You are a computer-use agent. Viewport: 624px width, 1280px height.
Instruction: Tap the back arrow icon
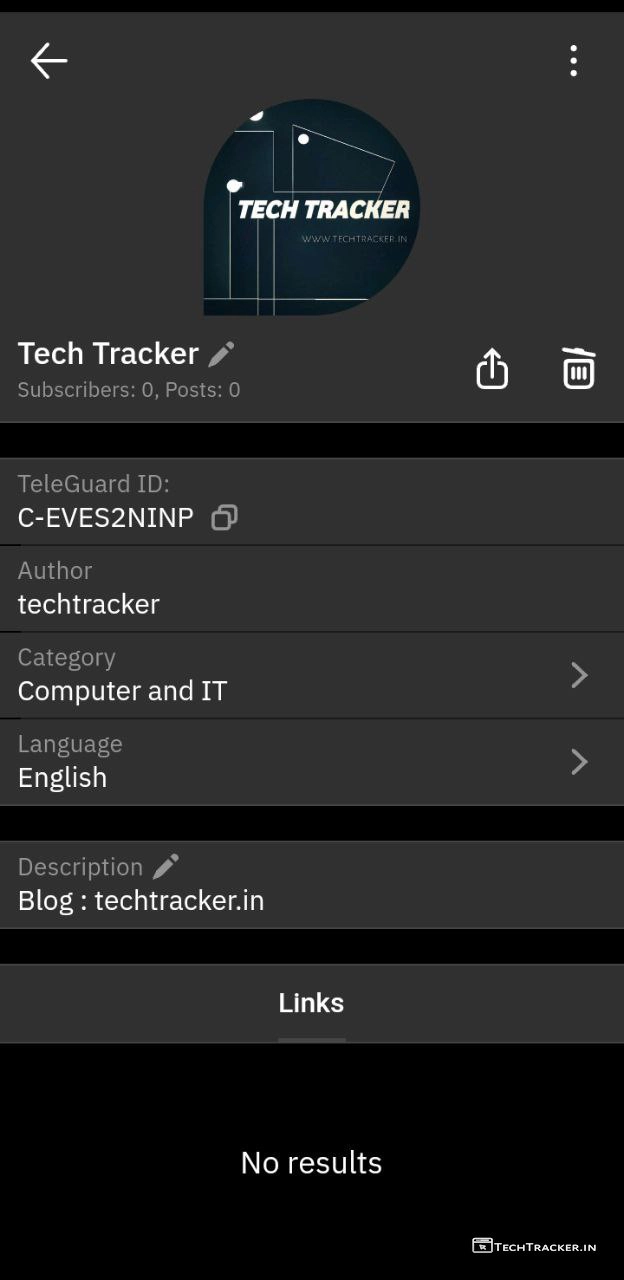point(48,61)
